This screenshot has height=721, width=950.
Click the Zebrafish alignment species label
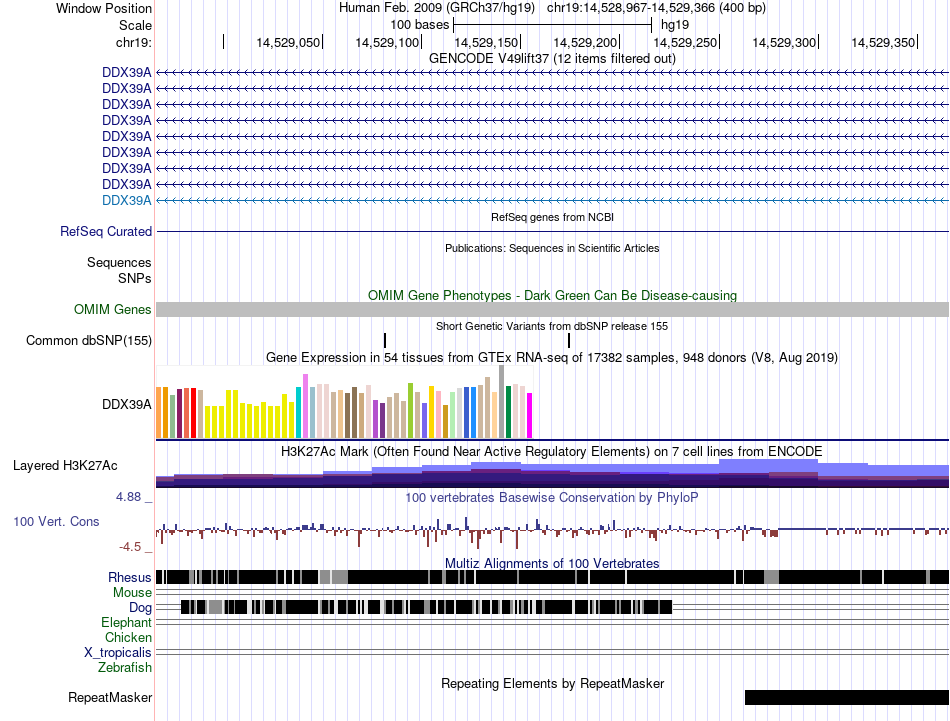pyautogui.click(x=125, y=668)
